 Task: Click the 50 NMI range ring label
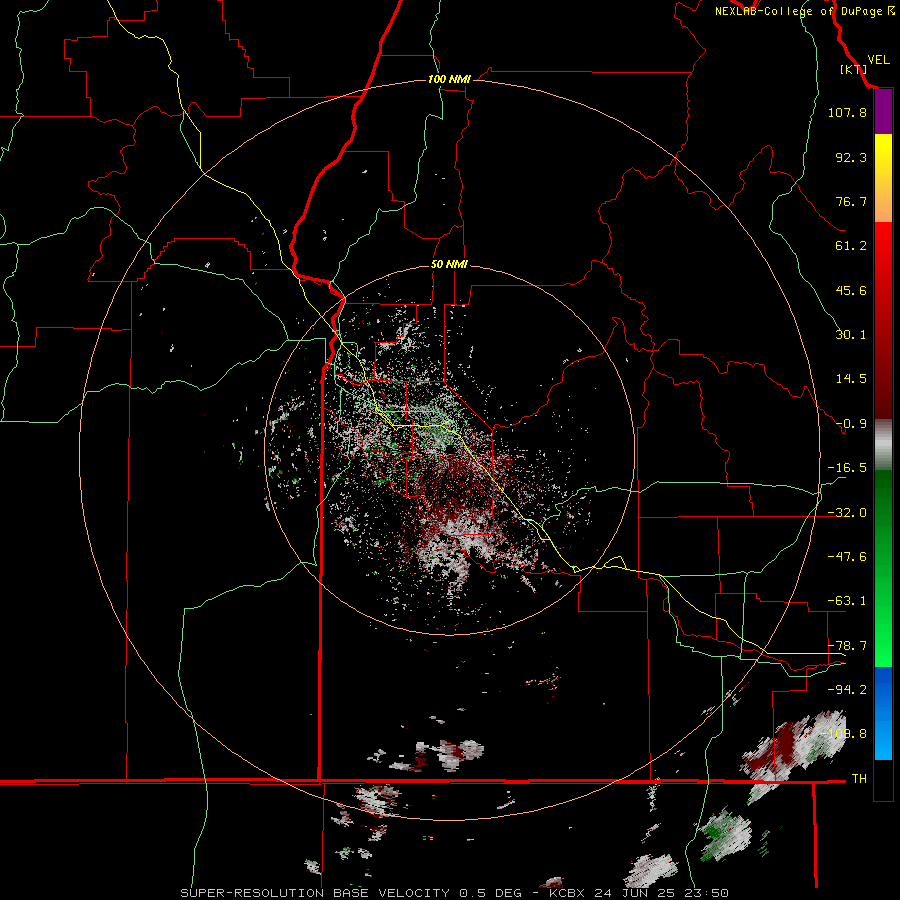pyautogui.click(x=449, y=264)
